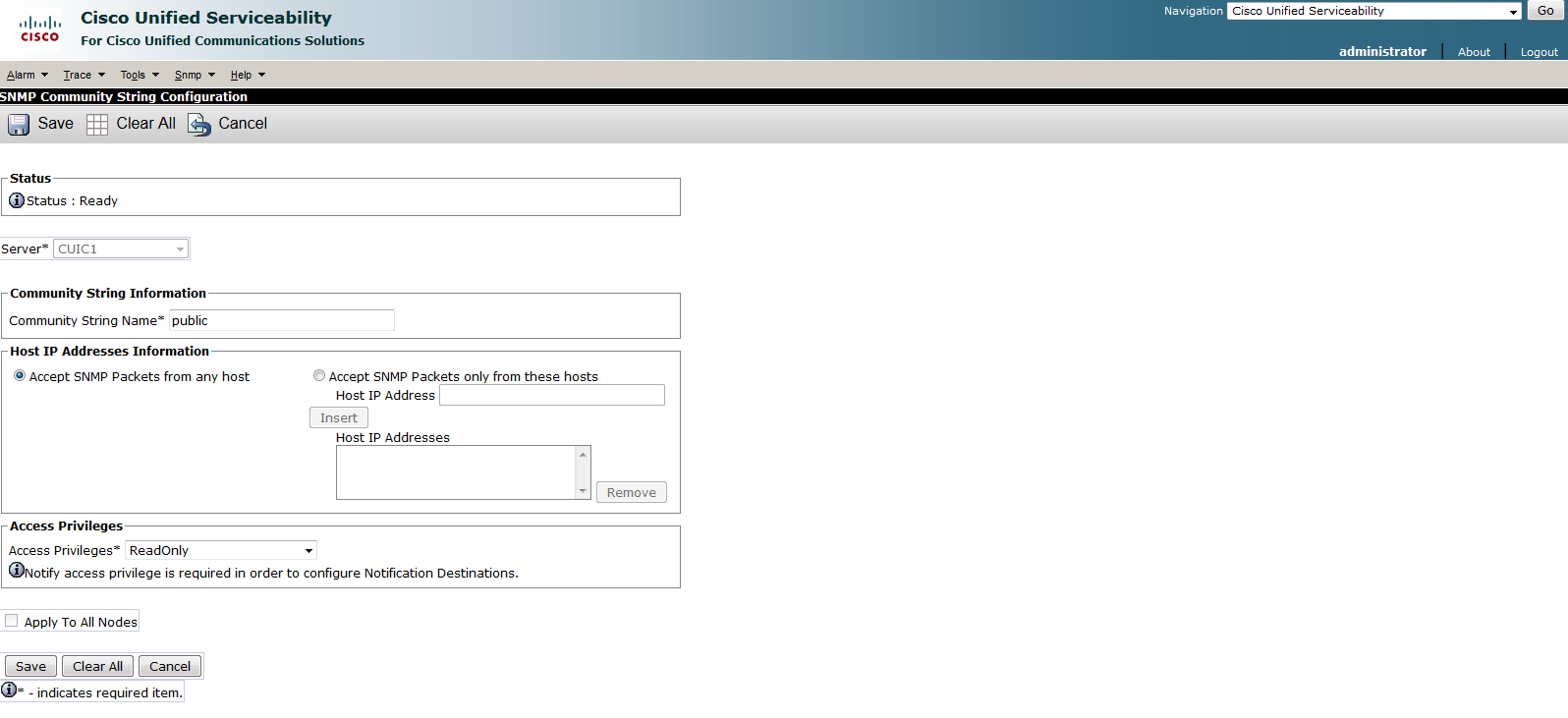Click the Community String Name field
Screen dimensions: 1568x718
(282, 320)
